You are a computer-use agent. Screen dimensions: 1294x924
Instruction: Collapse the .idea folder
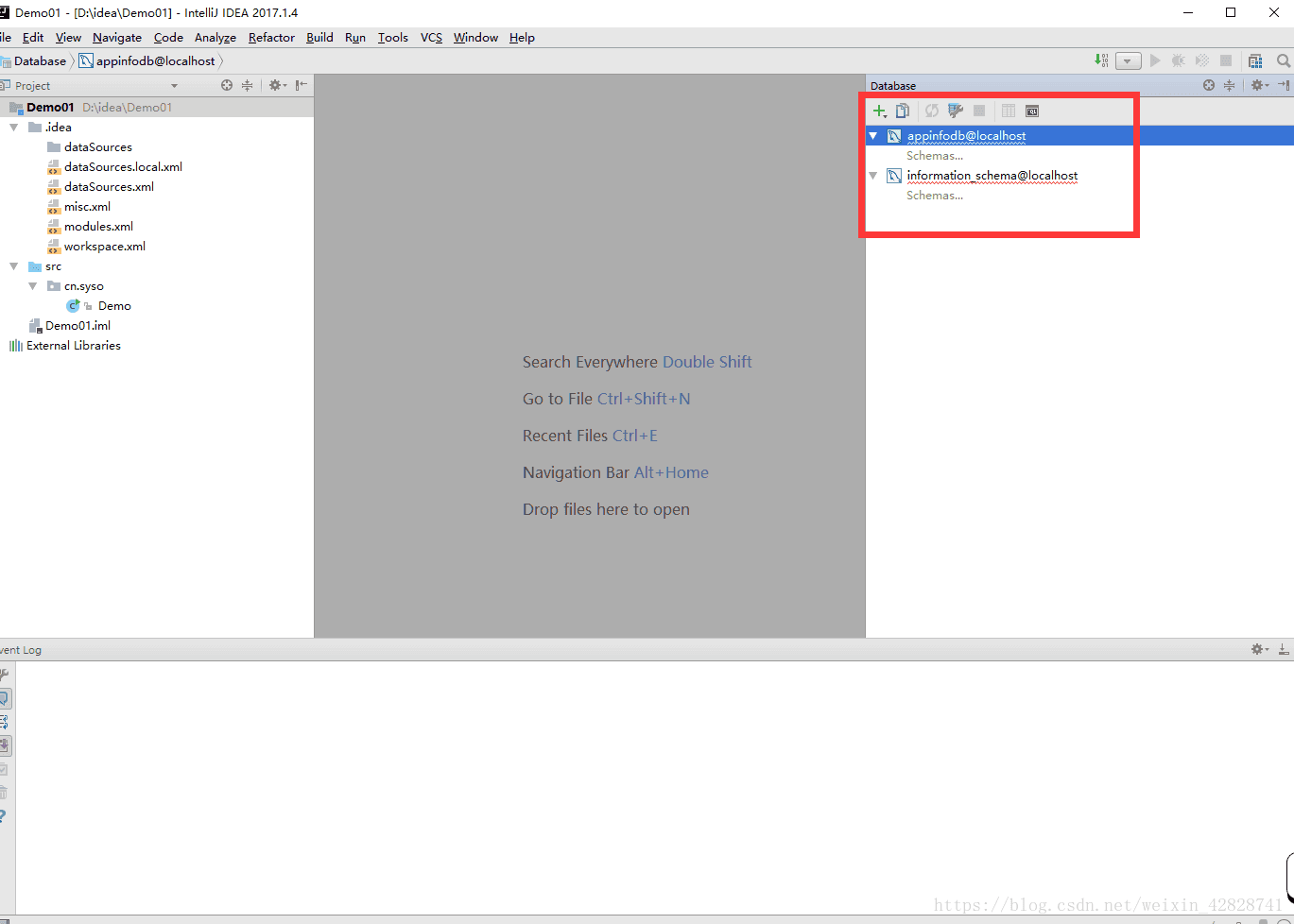(x=14, y=127)
